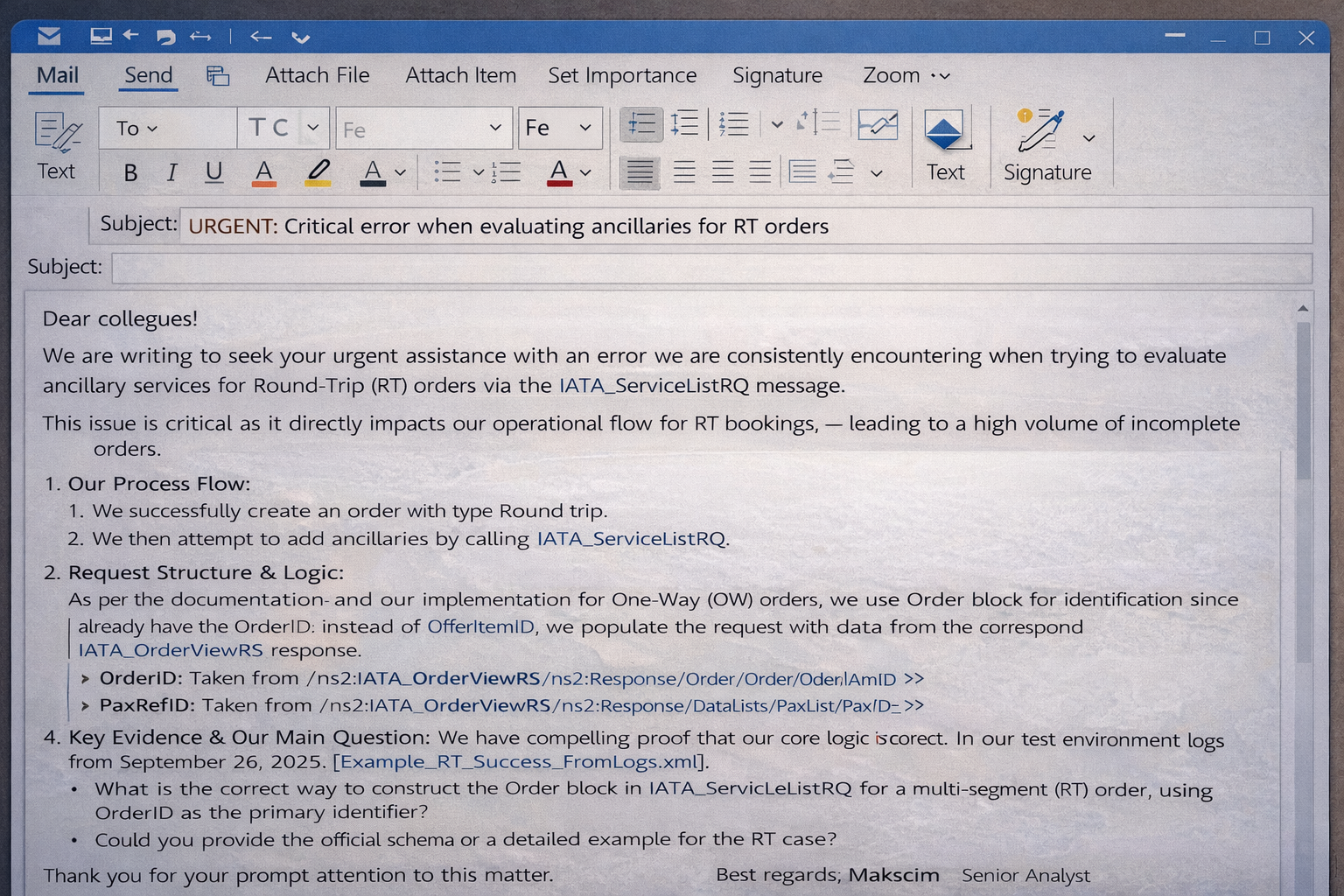
Task: Select Attach File in the menu row
Action: 318,75
